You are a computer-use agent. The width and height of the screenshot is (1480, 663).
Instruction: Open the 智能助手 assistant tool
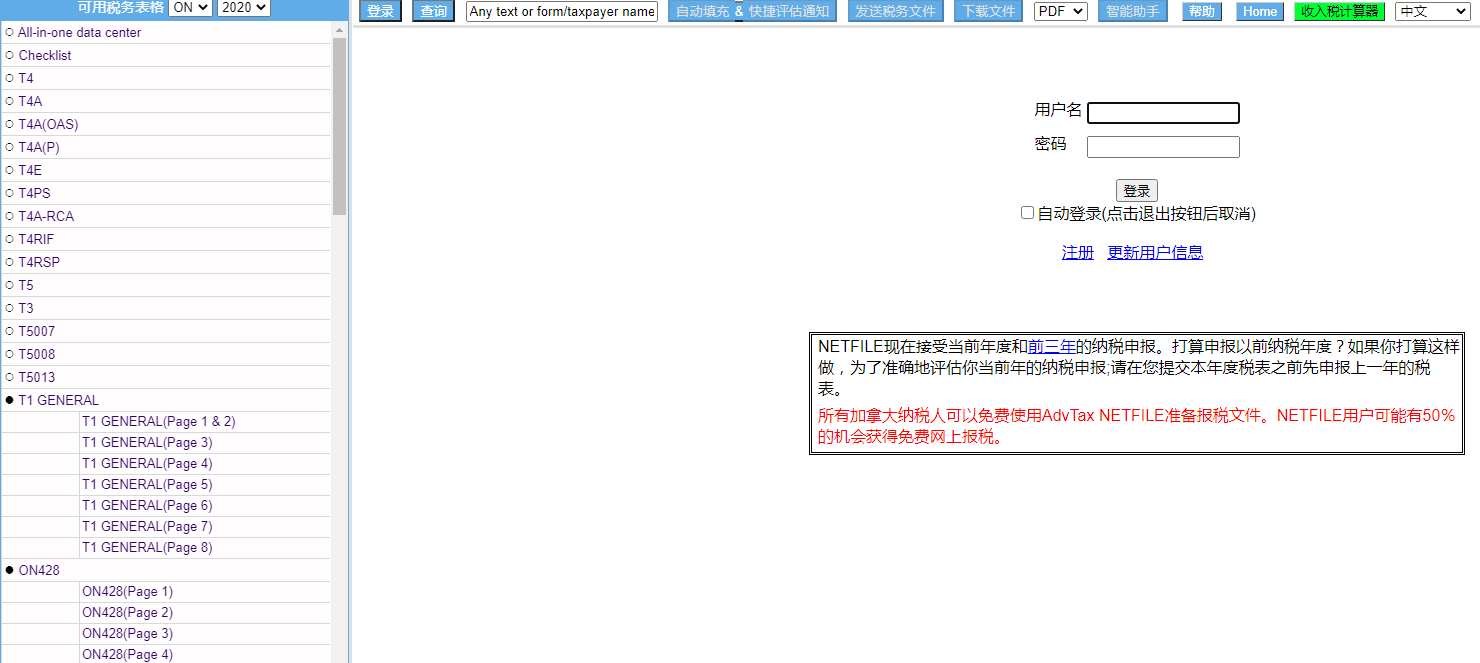point(1132,12)
